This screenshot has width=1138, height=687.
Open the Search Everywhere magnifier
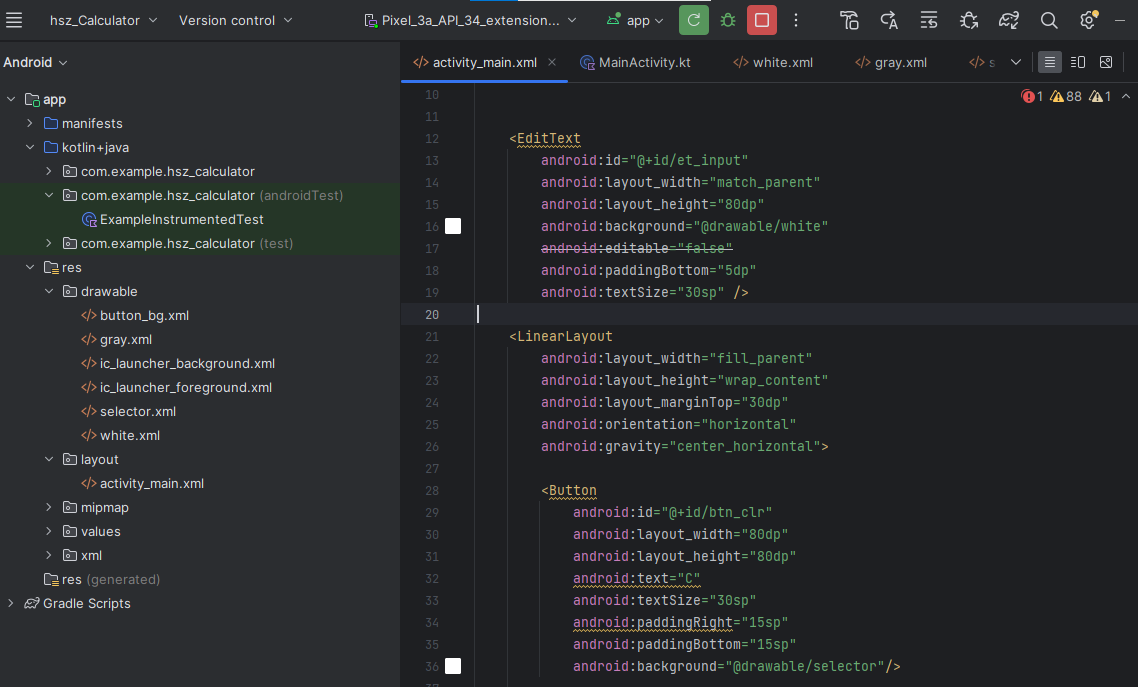tap(1049, 20)
